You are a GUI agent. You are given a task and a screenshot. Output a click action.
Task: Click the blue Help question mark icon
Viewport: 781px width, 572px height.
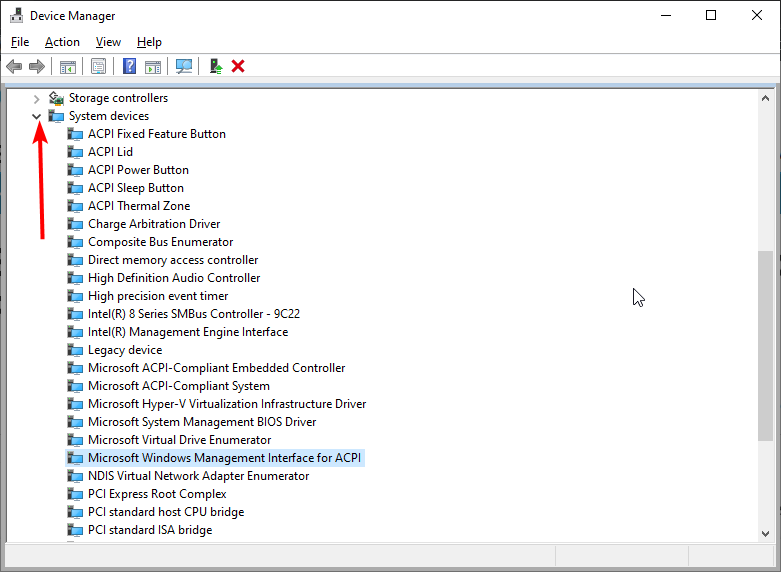(x=129, y=66)
